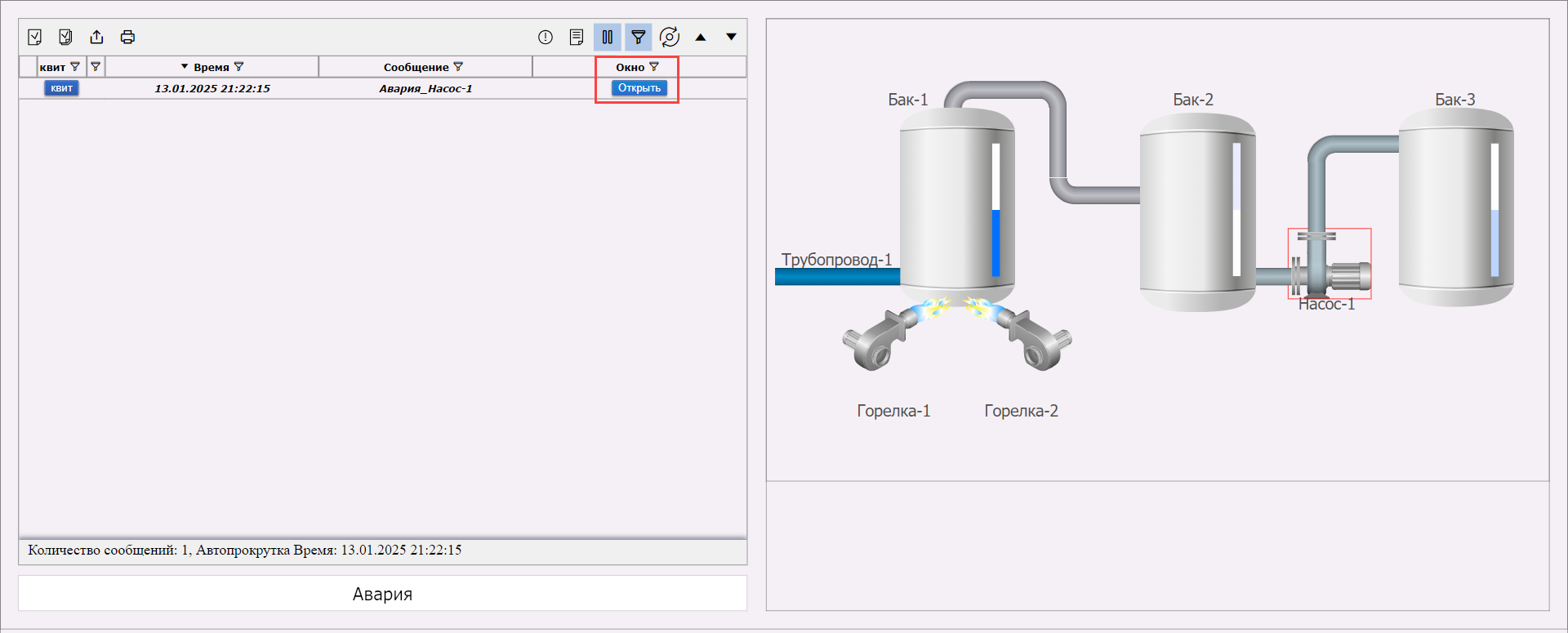Click the Бак-1 blue level indicator bar
The width and height of the screenshot is (1568, 633).
[996, 243]
